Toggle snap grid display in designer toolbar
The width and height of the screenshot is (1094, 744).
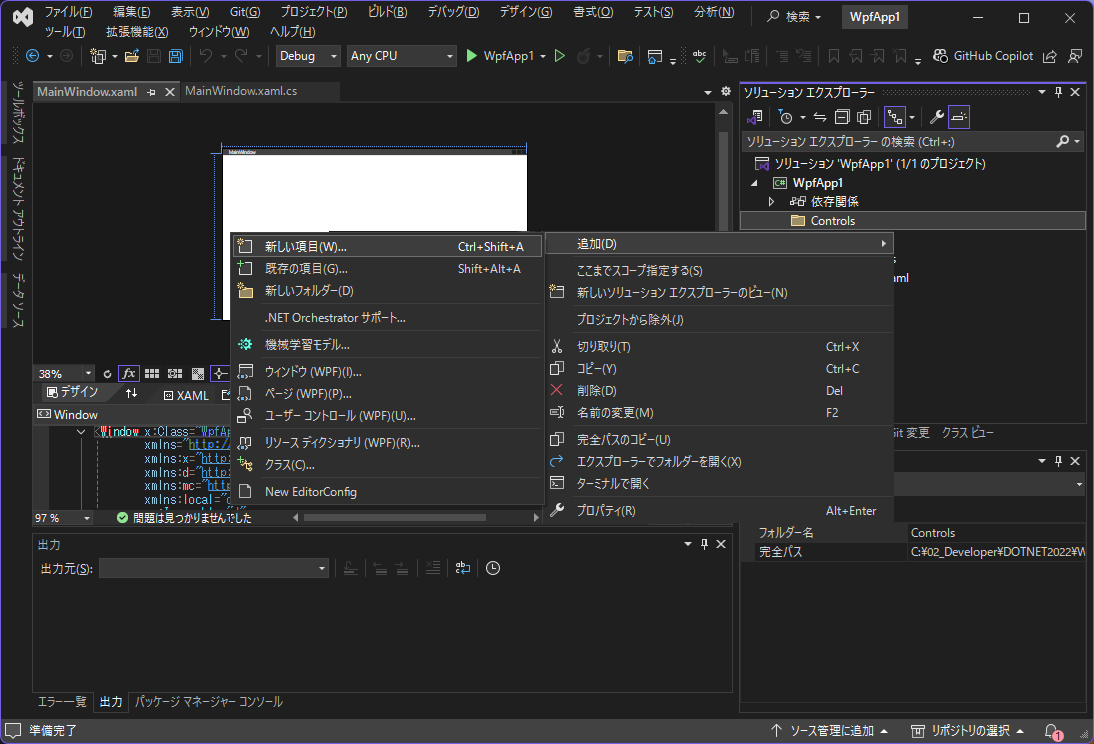(151, 372)
